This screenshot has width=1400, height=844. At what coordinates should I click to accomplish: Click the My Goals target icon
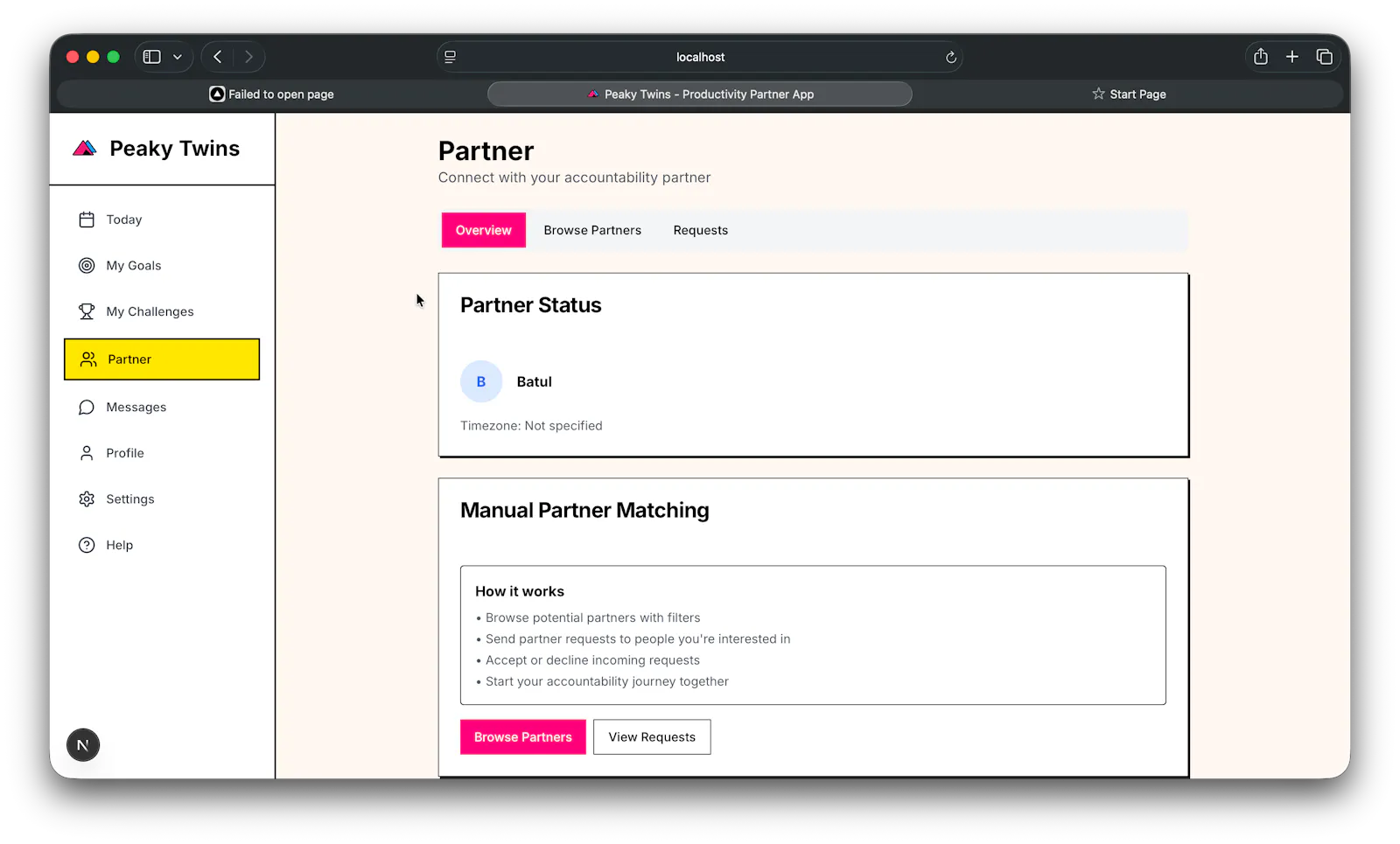pyautogui.click(x=87, y=266)
